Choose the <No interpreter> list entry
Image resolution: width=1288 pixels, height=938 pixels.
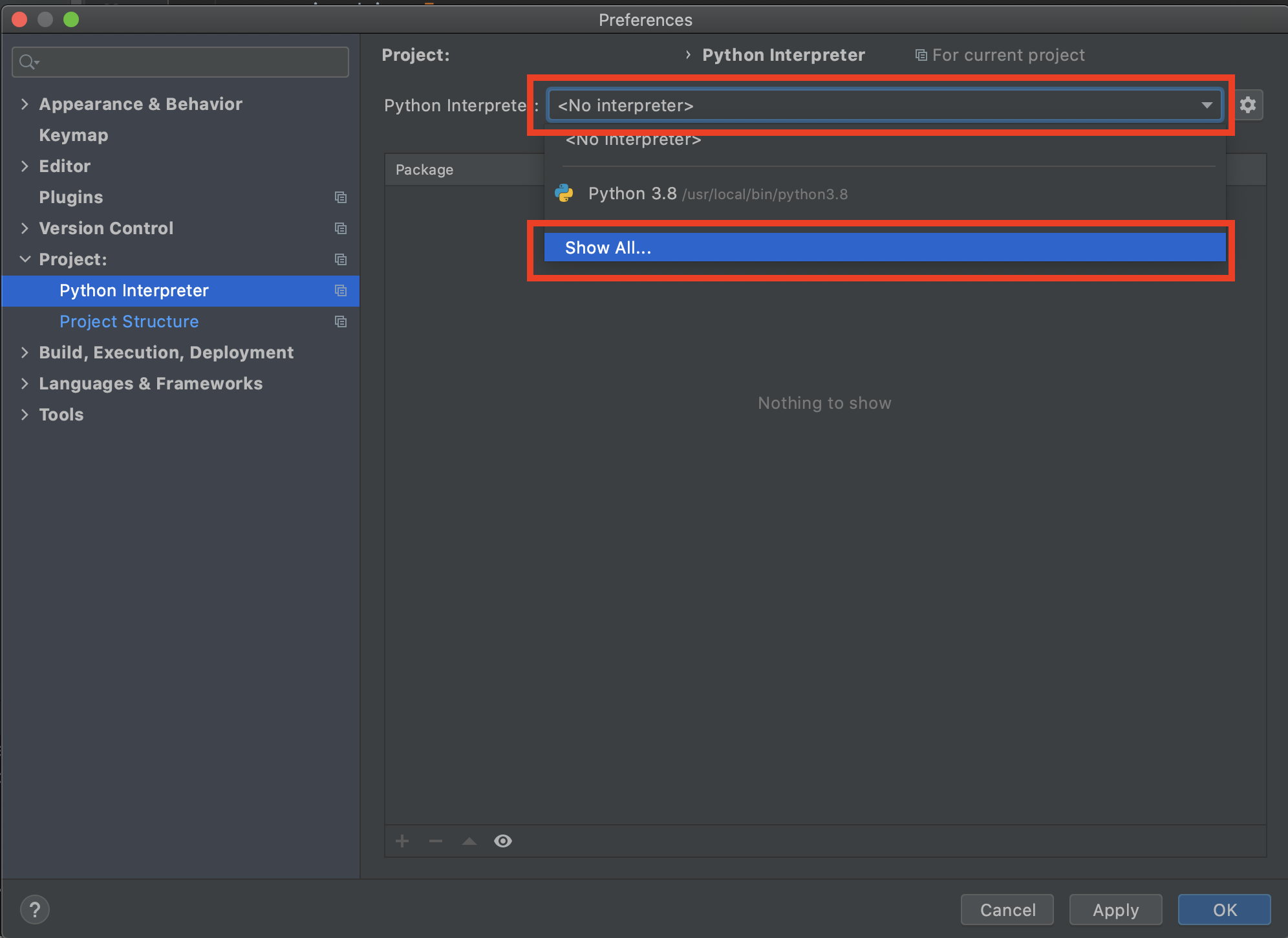[x=634, y=141]
